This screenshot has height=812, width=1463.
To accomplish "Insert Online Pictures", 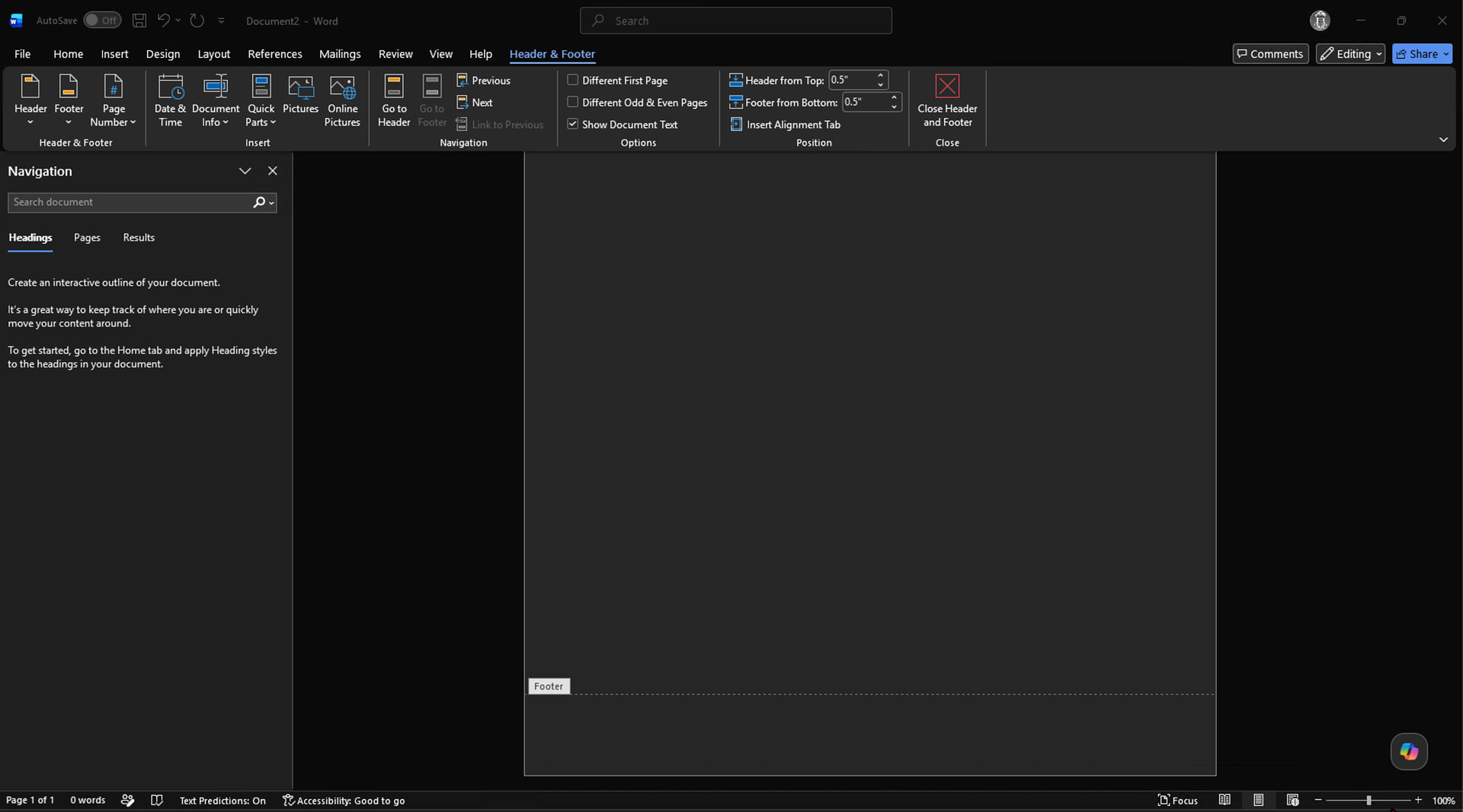I will (x=342, y=101).
